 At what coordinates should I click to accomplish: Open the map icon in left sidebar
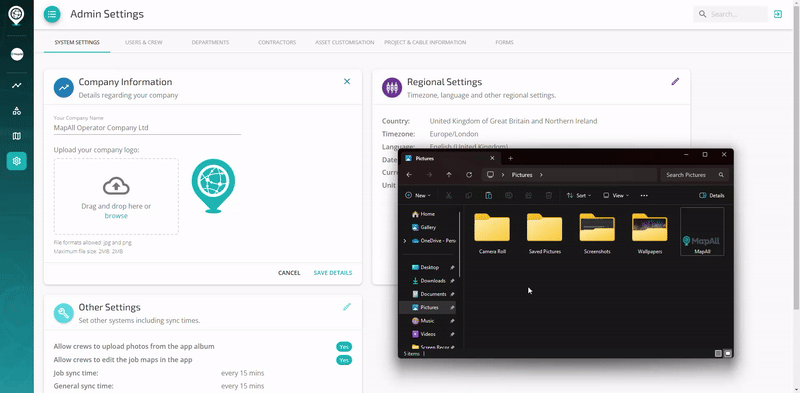17,136
